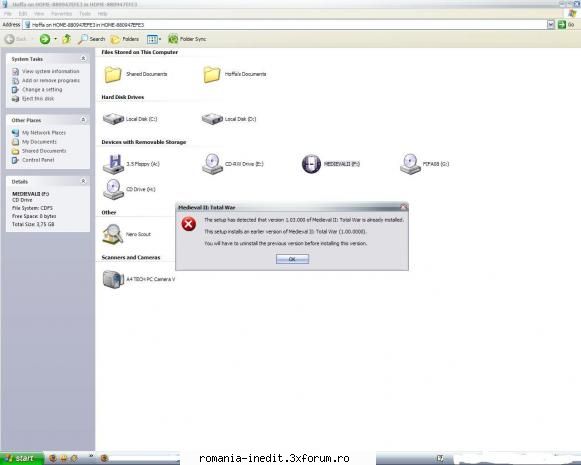Collapse the Other Places panel
The width and height of the screenshot is (581, 465).
[x=83, y=120]
